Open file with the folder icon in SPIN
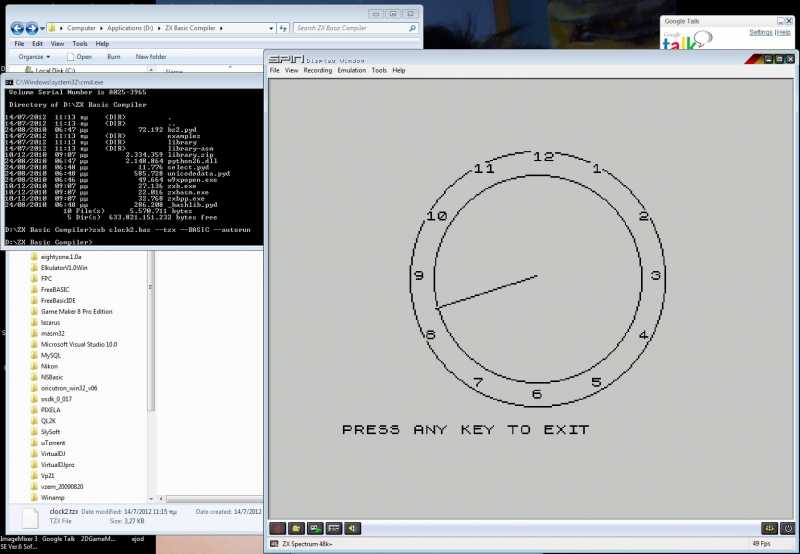Viewport: 800px width, 554px height. coord(296,528)
